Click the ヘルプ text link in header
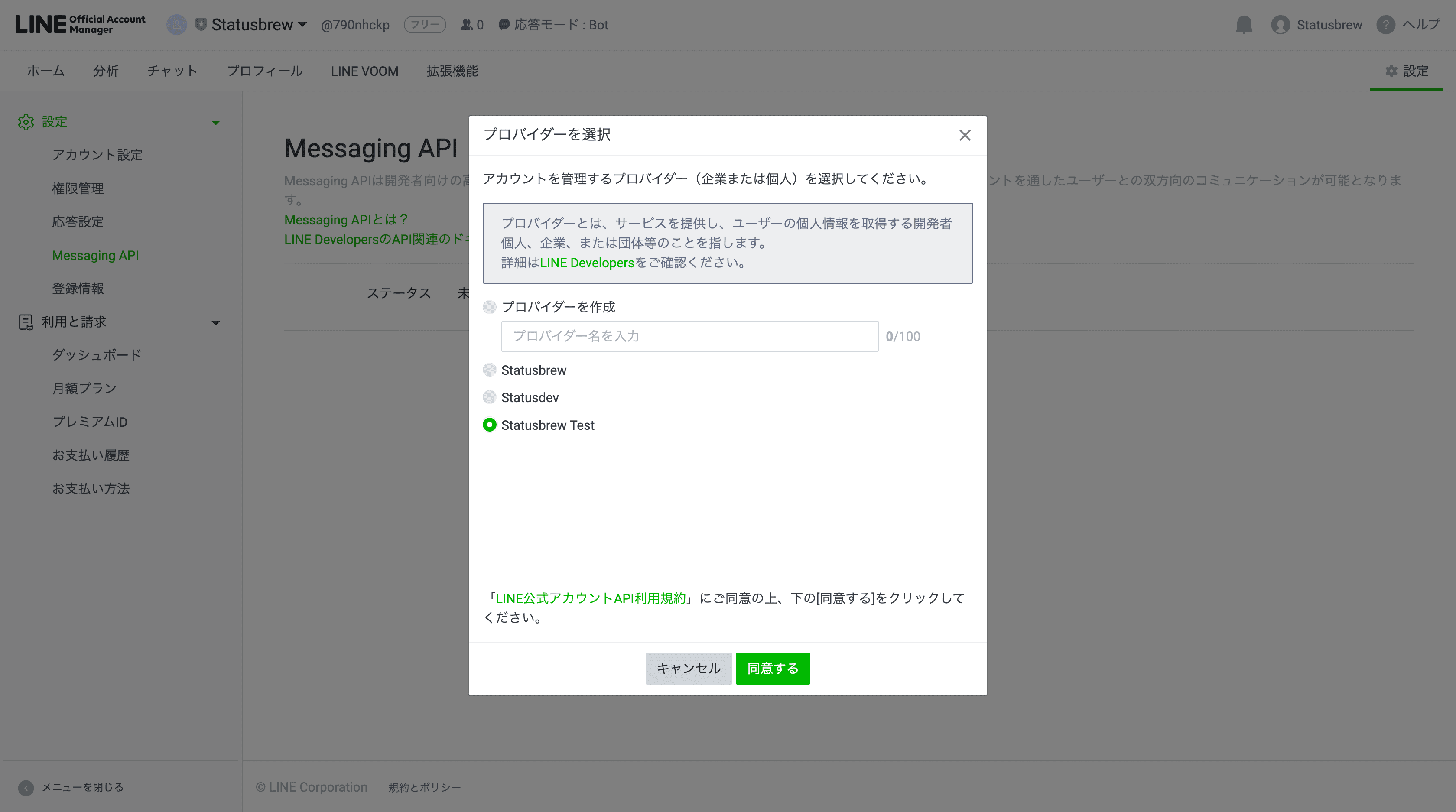The image size is (1456, 812). point(1421,25)
